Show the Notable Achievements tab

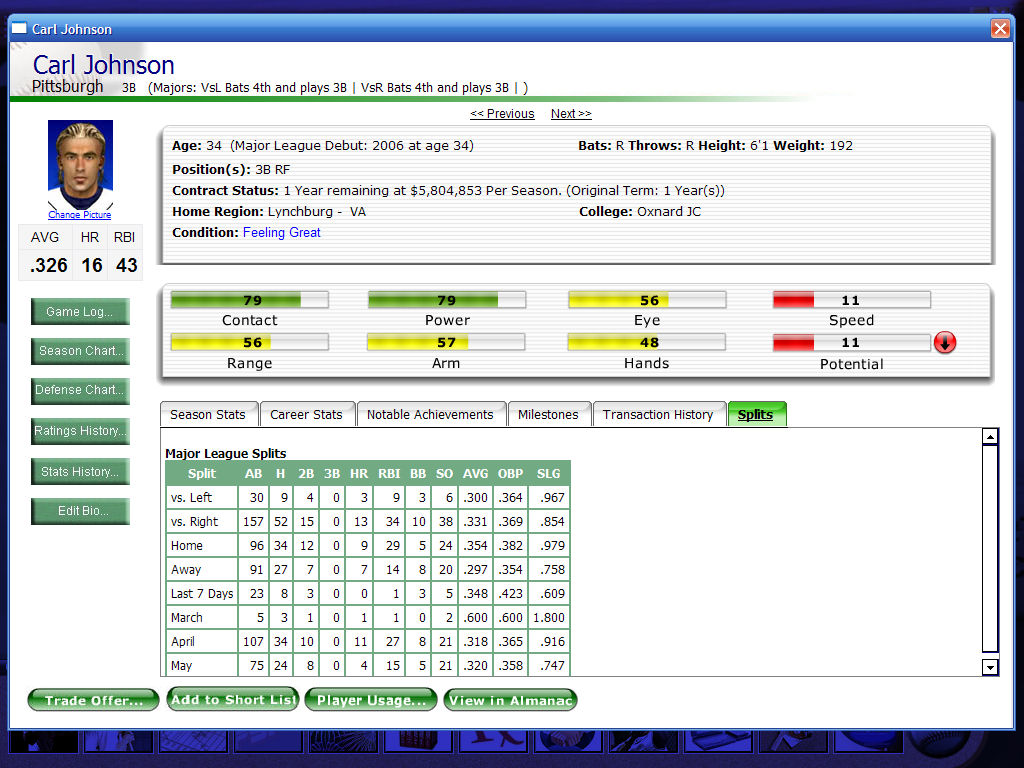point(430,415)
